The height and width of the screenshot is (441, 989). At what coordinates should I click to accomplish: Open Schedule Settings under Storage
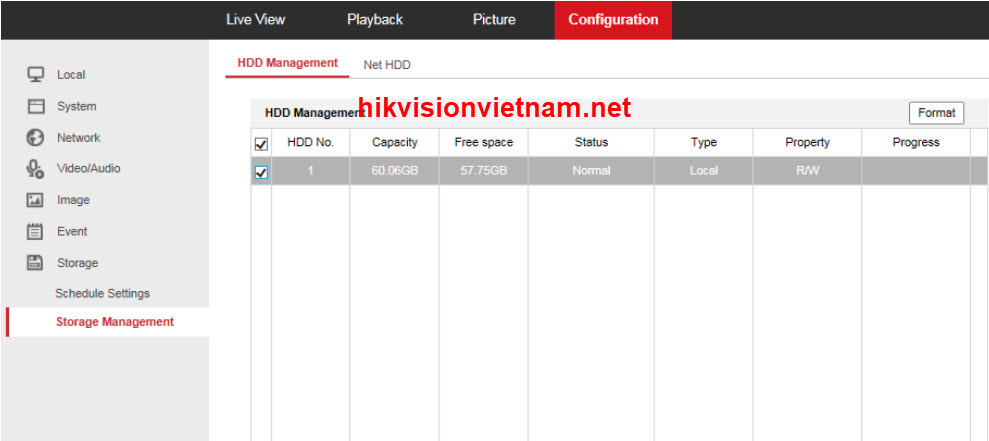click(102, 293)
